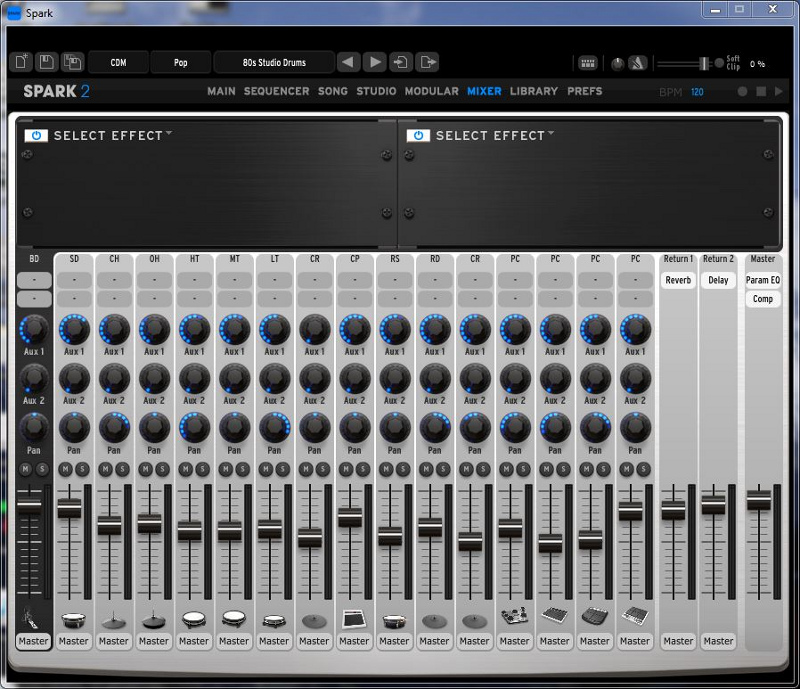Click the Reverb button on Return 1
The width and height of the screenshot is (800, 689).
678,280
